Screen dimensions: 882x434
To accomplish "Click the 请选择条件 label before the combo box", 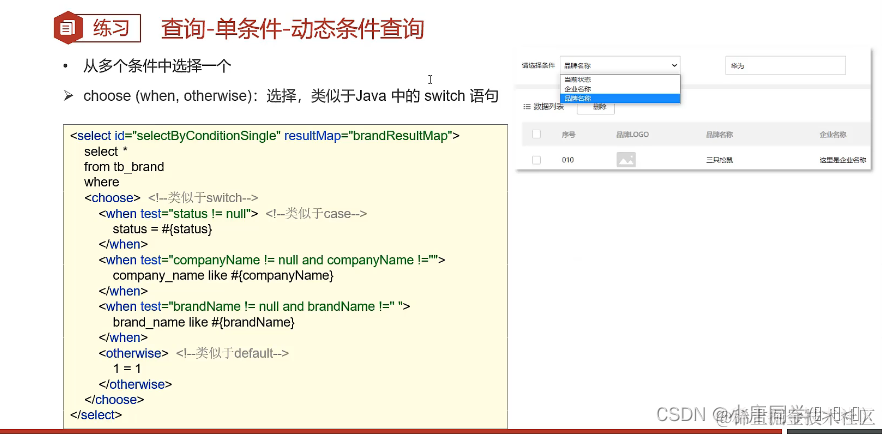I will [x=538, y=66].
